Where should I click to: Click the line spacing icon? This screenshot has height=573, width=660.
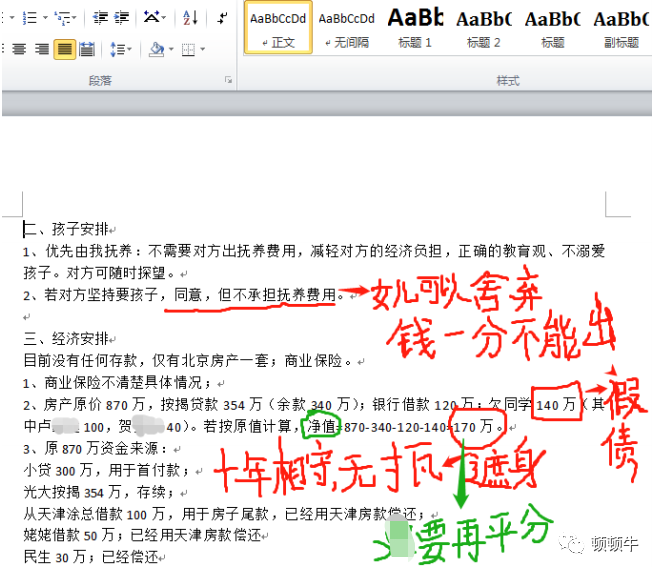pos(117,50)
